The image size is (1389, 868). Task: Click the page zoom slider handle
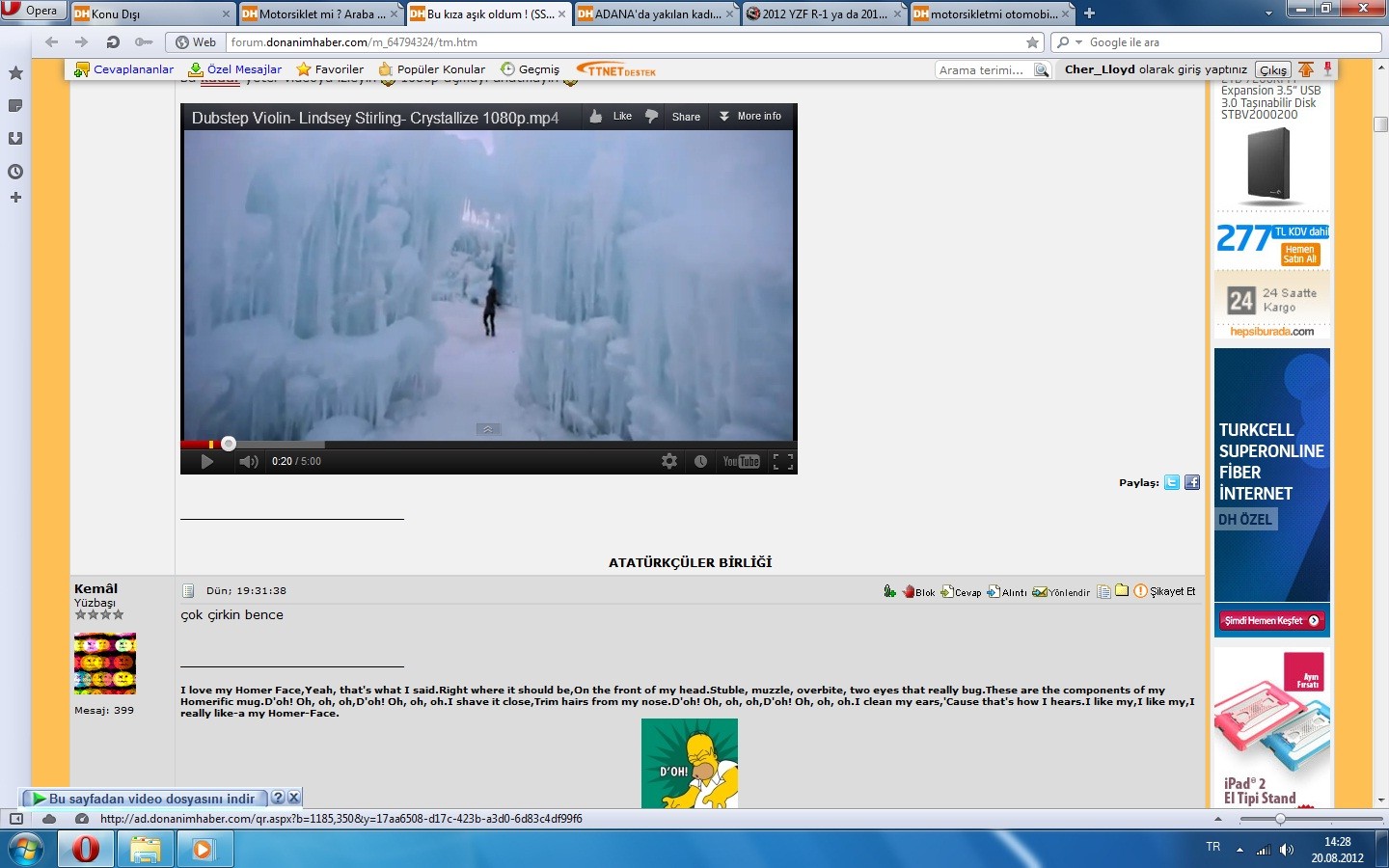(1280, 819)
